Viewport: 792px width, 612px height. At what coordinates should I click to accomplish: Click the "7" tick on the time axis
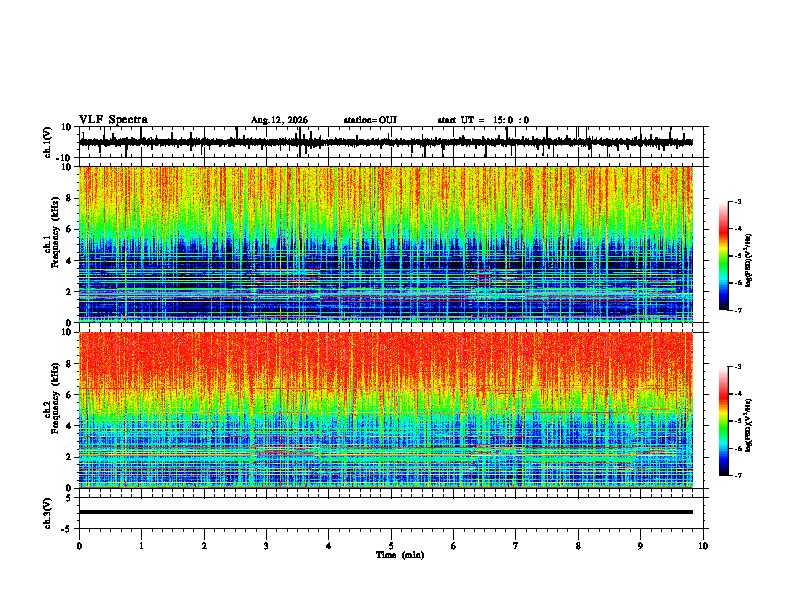tap(516, 546)
